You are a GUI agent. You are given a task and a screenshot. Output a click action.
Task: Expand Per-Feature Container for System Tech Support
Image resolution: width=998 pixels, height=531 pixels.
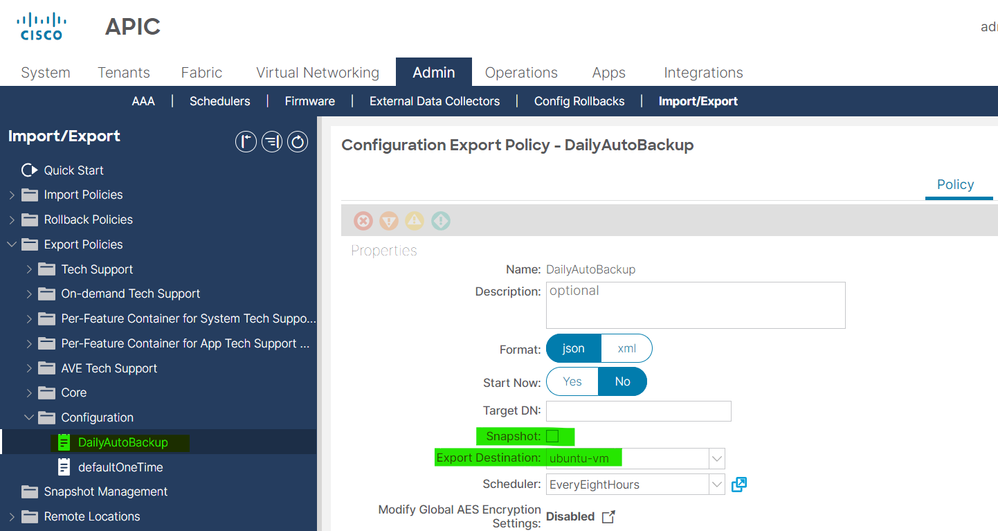click(29, 318)
